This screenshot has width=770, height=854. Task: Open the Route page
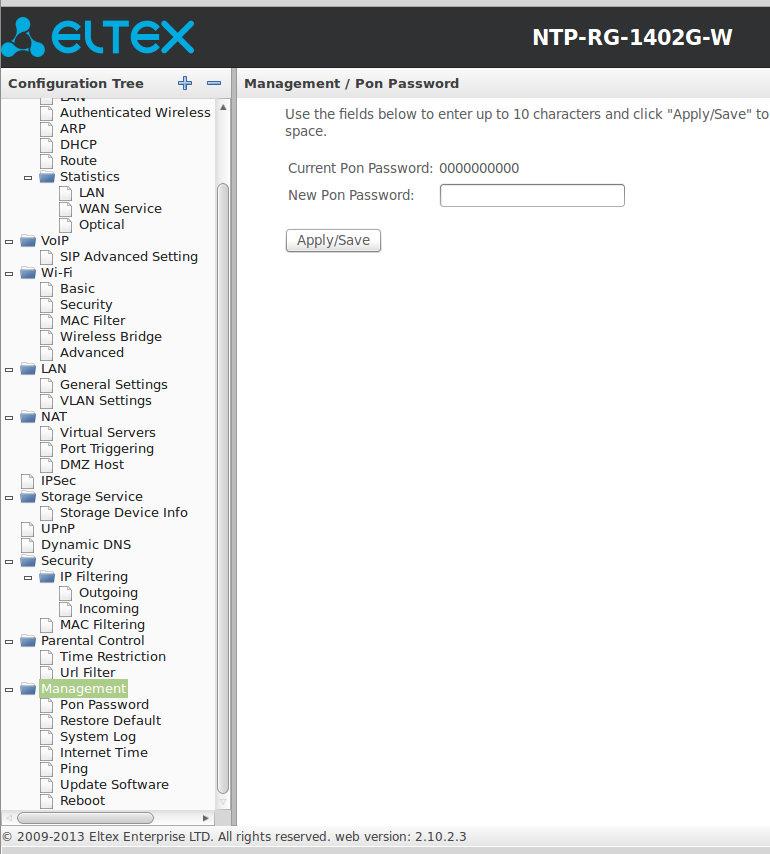click(x=78, y=161)
